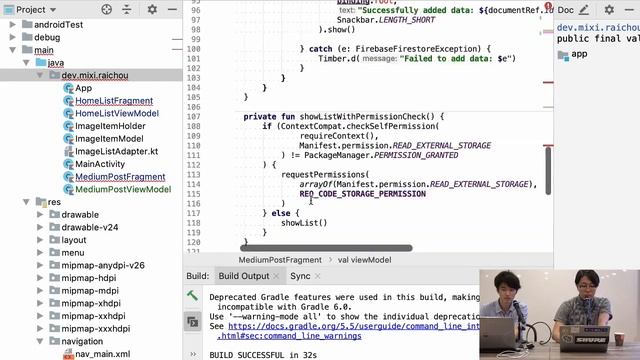The image size is (640, 360).
Task: Open MainActivity class
Action: click(x=100, y=164)
